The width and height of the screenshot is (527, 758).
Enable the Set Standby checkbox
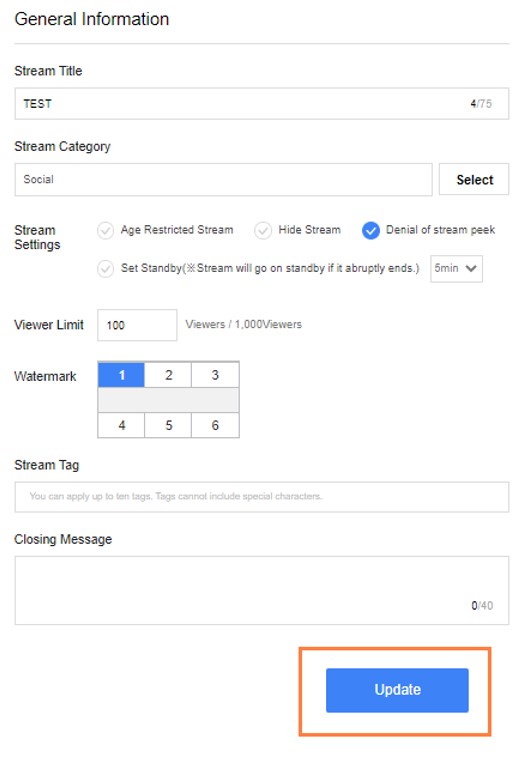point(105,268)
